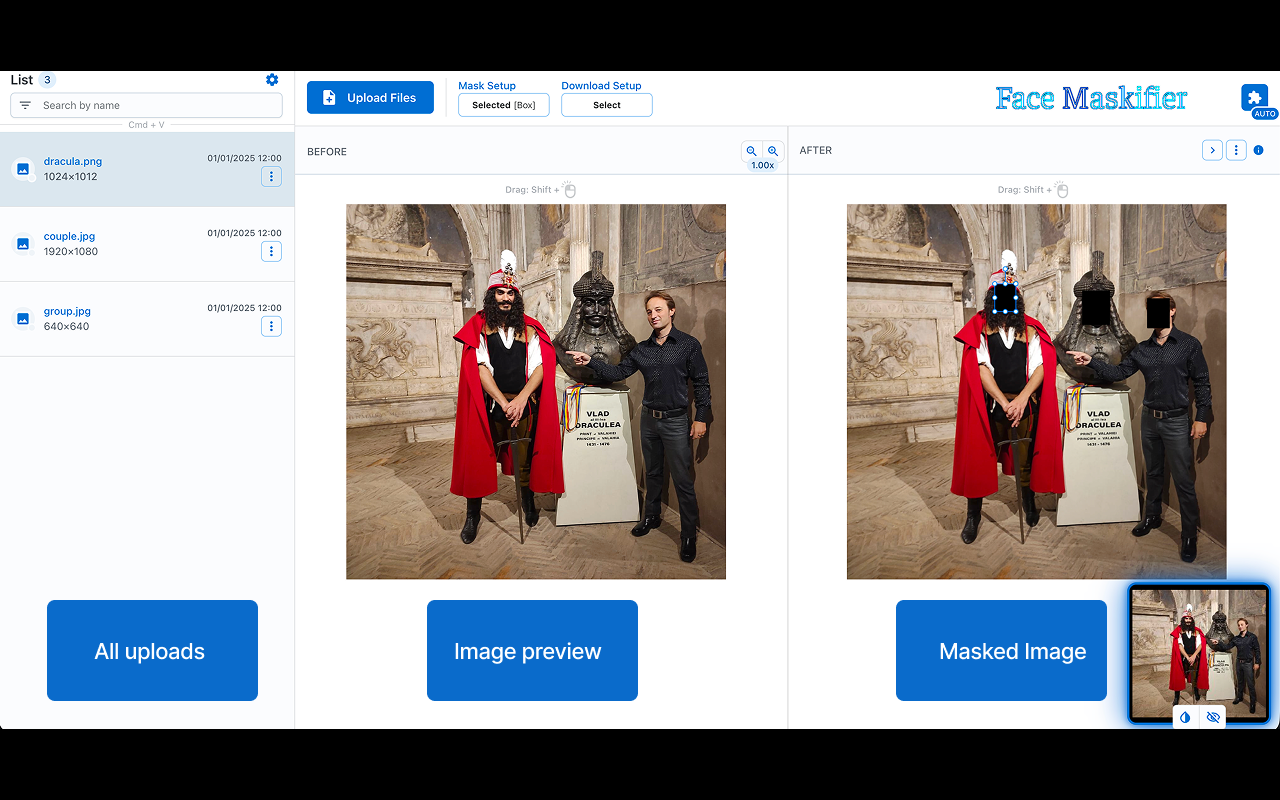
Task: Click the filter icon in search box
Action: point(25,105)
